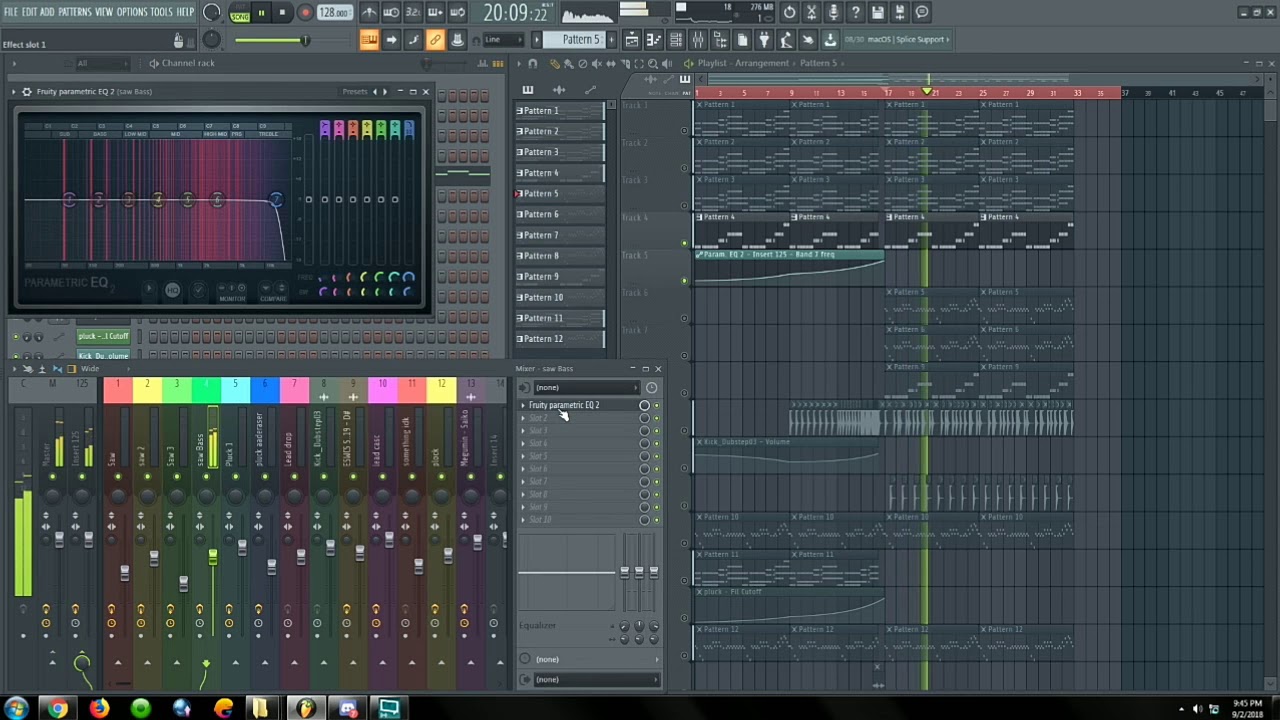1280x720 pixels.
Task: Open the playlist view icon
Action: [632, 40]
